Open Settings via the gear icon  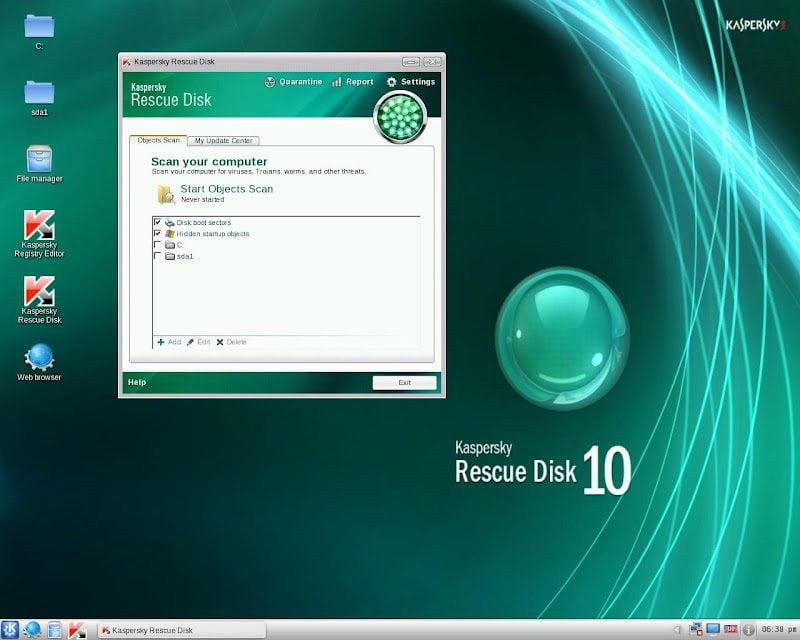click(391, 82)
